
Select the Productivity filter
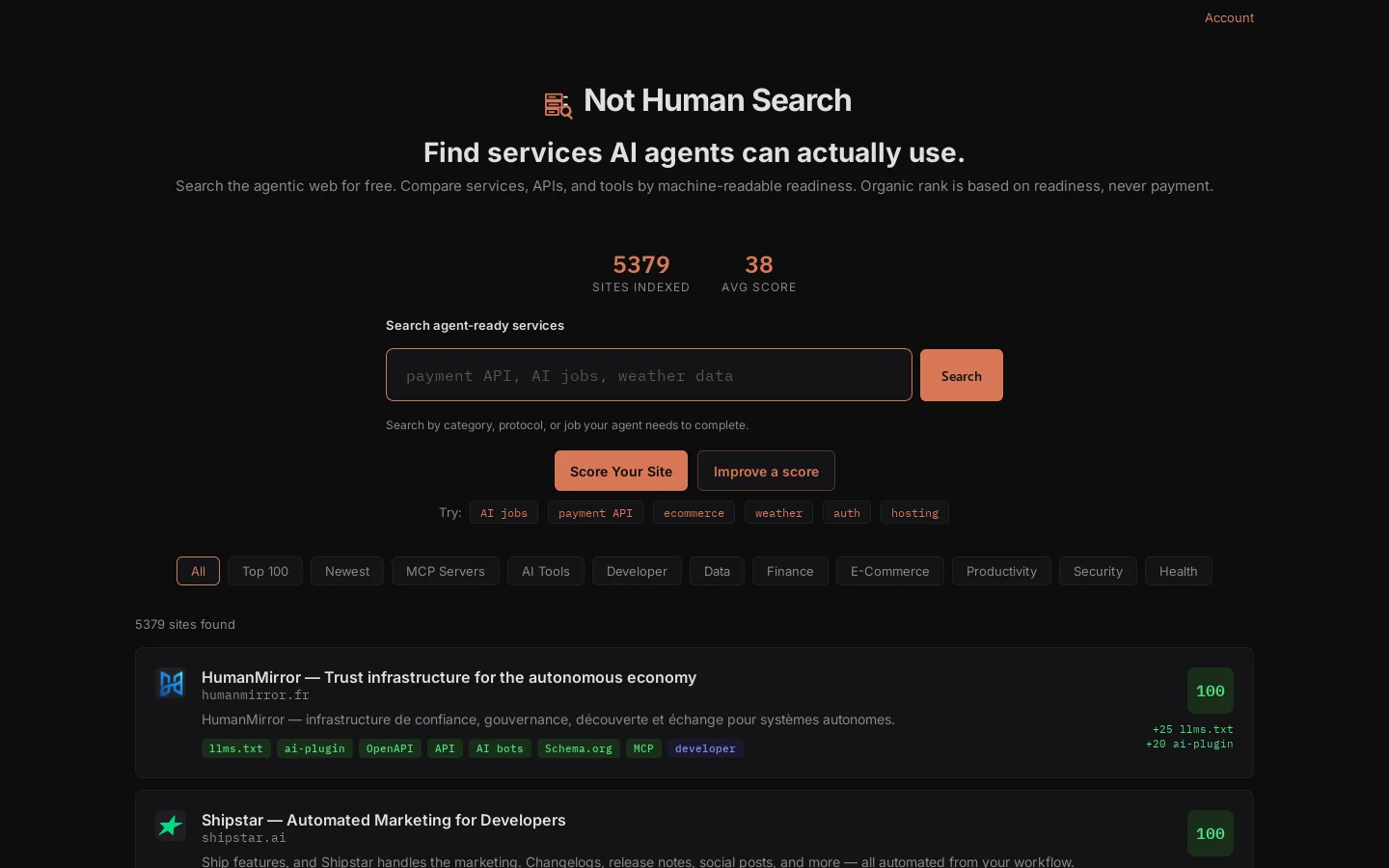point(1001,571)
